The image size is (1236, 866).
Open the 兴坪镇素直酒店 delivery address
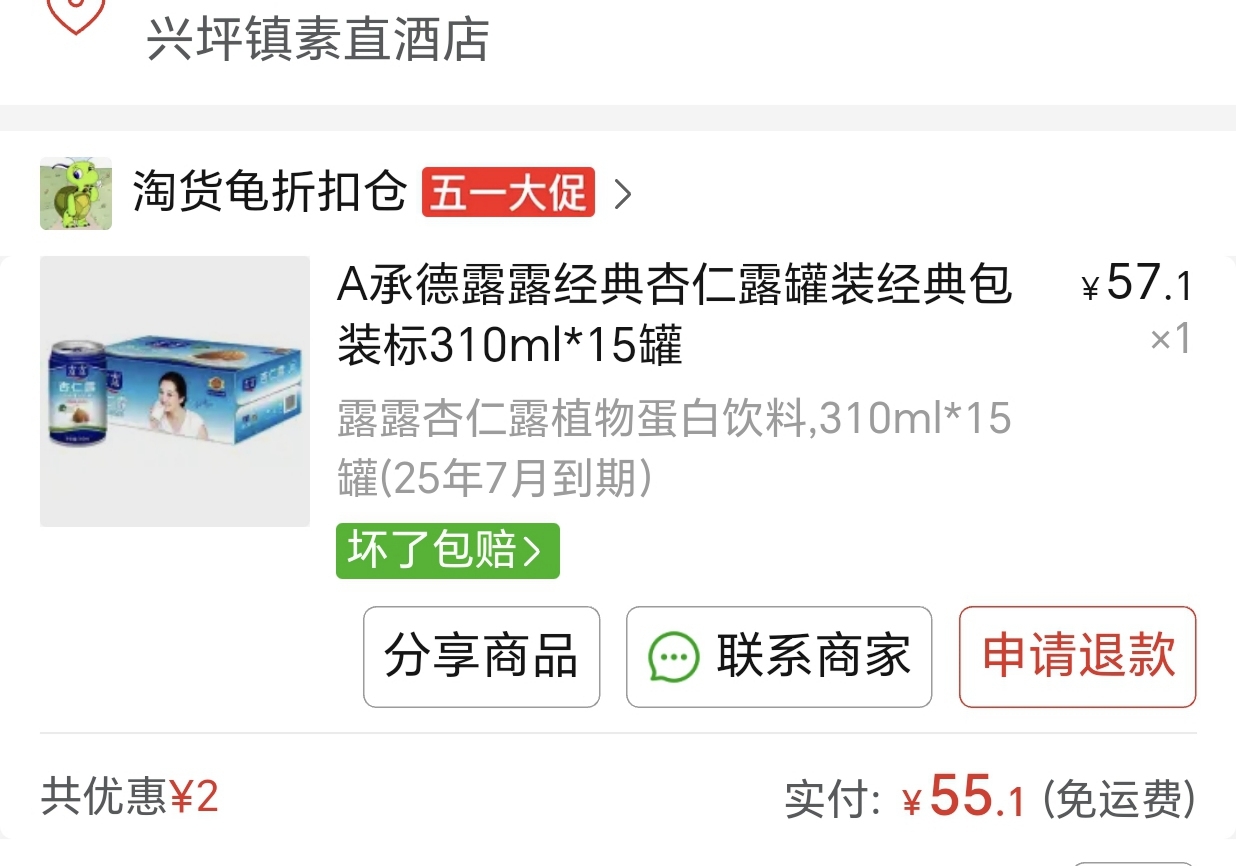point(318,40)
